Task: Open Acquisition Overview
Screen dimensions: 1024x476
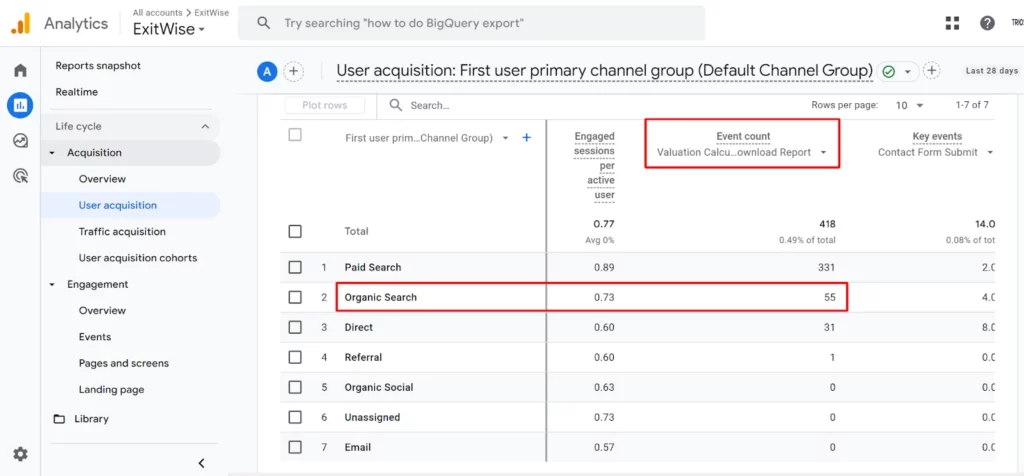Action: coord(103,179)
